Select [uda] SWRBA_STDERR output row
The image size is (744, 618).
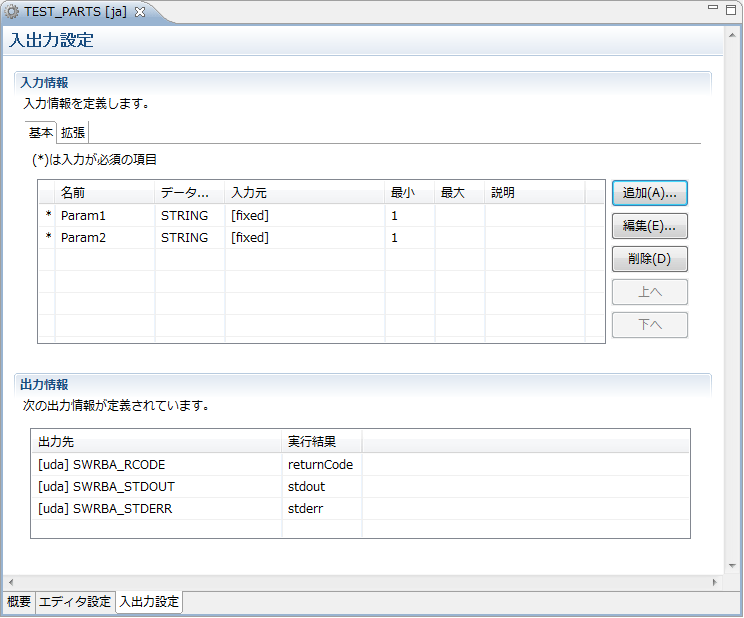click(360, 508)
